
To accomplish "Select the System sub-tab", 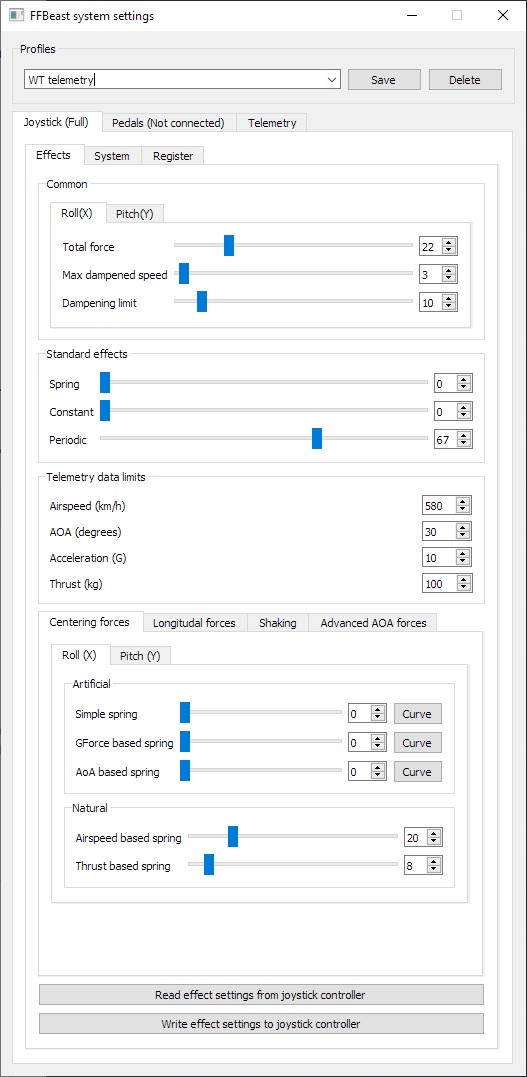I will [112, 156].
